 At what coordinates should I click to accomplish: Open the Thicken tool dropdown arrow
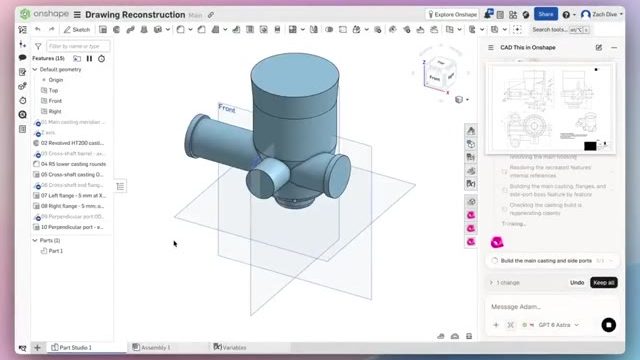coord(168,29)
